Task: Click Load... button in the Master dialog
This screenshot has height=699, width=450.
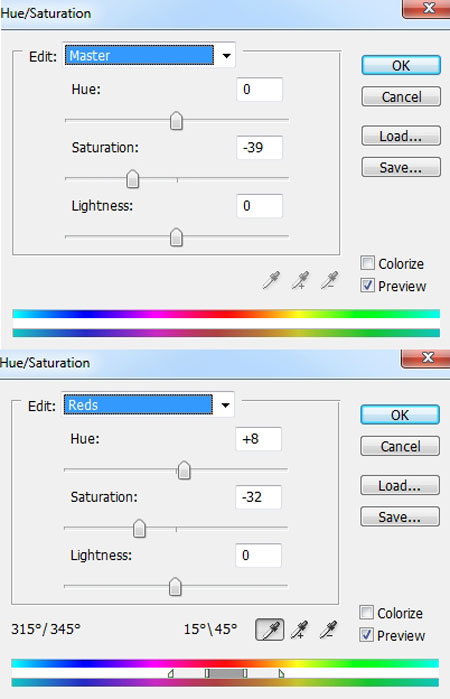Action: pyautogui.click(x=401, y=136)
